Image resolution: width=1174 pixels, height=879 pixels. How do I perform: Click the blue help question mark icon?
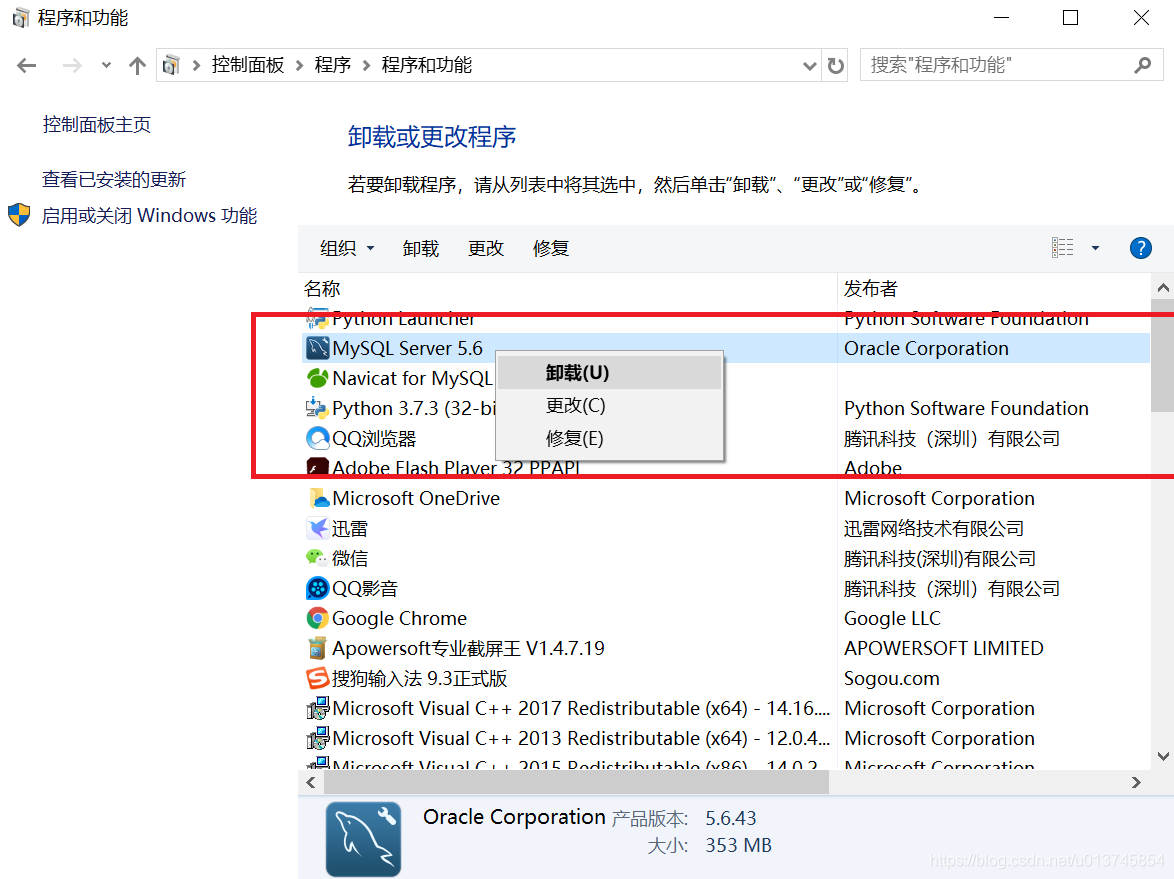(1140, 248)
